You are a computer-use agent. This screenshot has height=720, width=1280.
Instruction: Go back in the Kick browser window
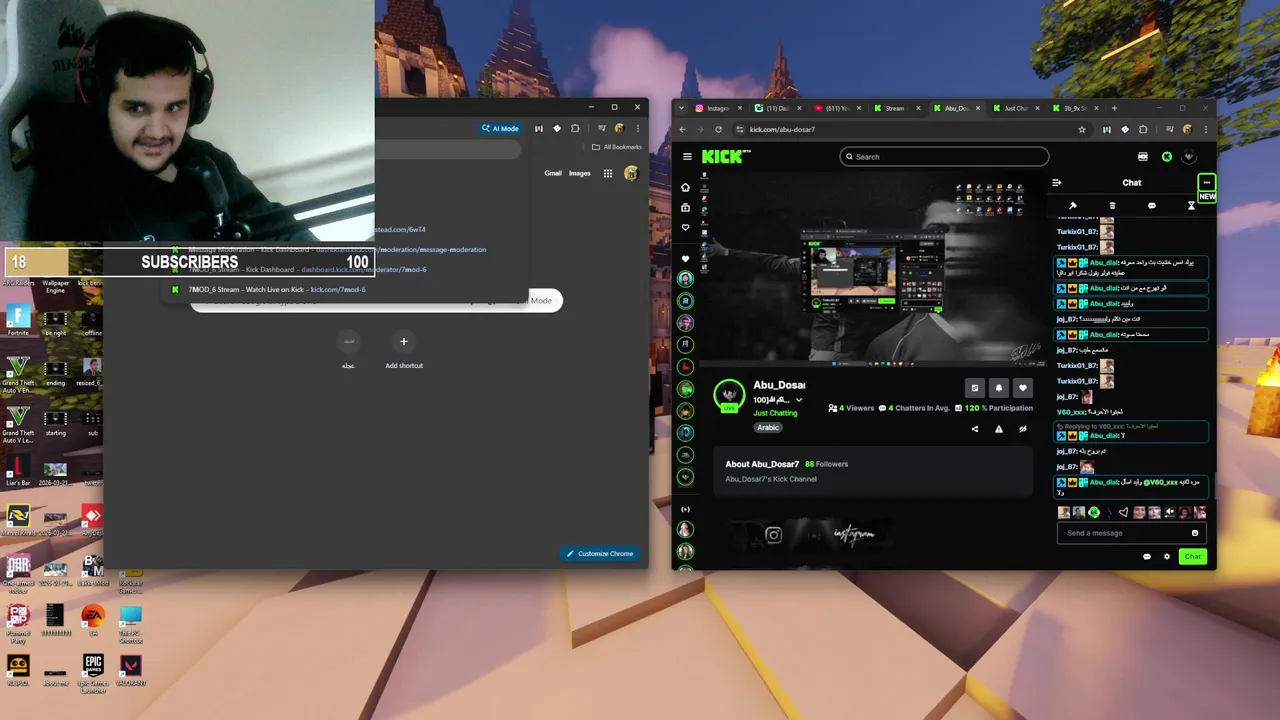[x=683, y=129]
